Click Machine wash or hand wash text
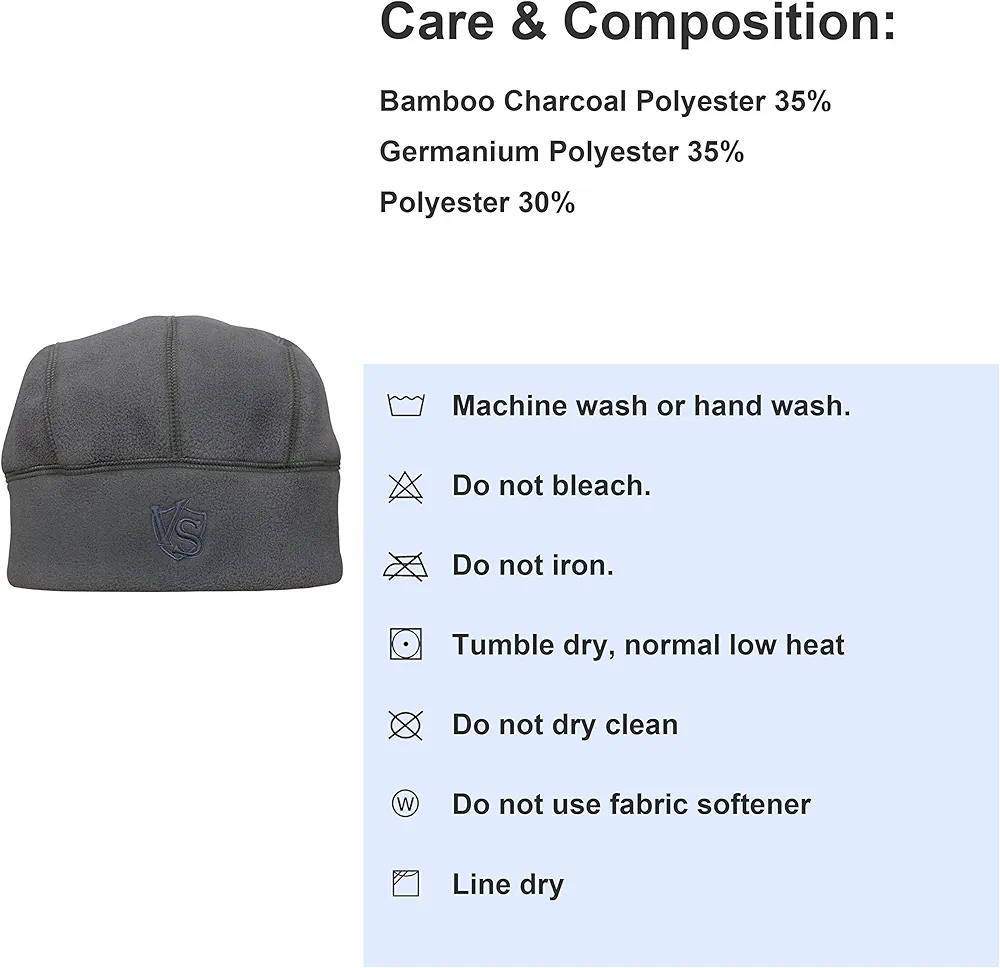 651,406
